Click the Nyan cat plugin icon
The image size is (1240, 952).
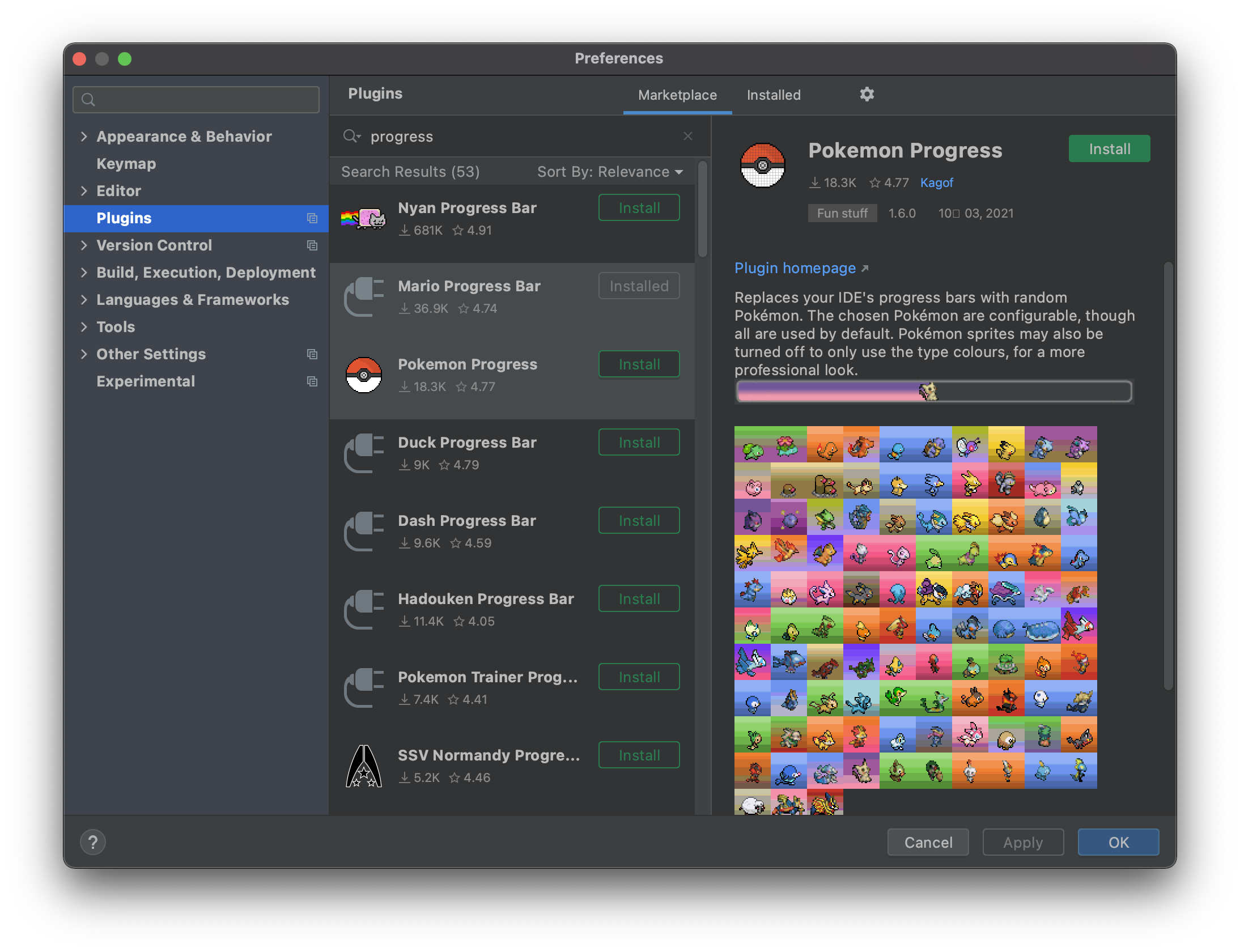point(364,219)
